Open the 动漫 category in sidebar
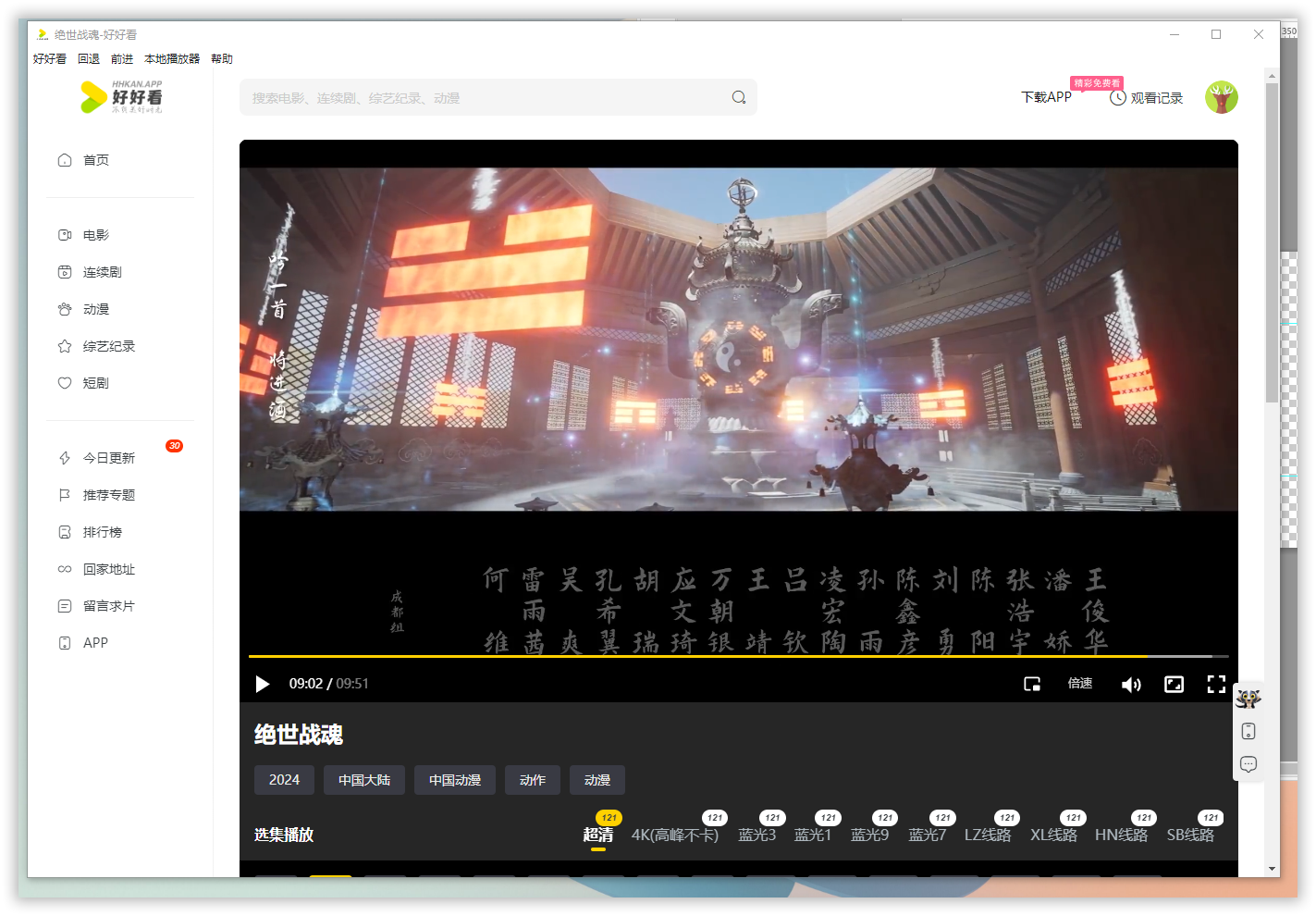The width and height of the screenshot is (1316, 916). coord(96,309)
